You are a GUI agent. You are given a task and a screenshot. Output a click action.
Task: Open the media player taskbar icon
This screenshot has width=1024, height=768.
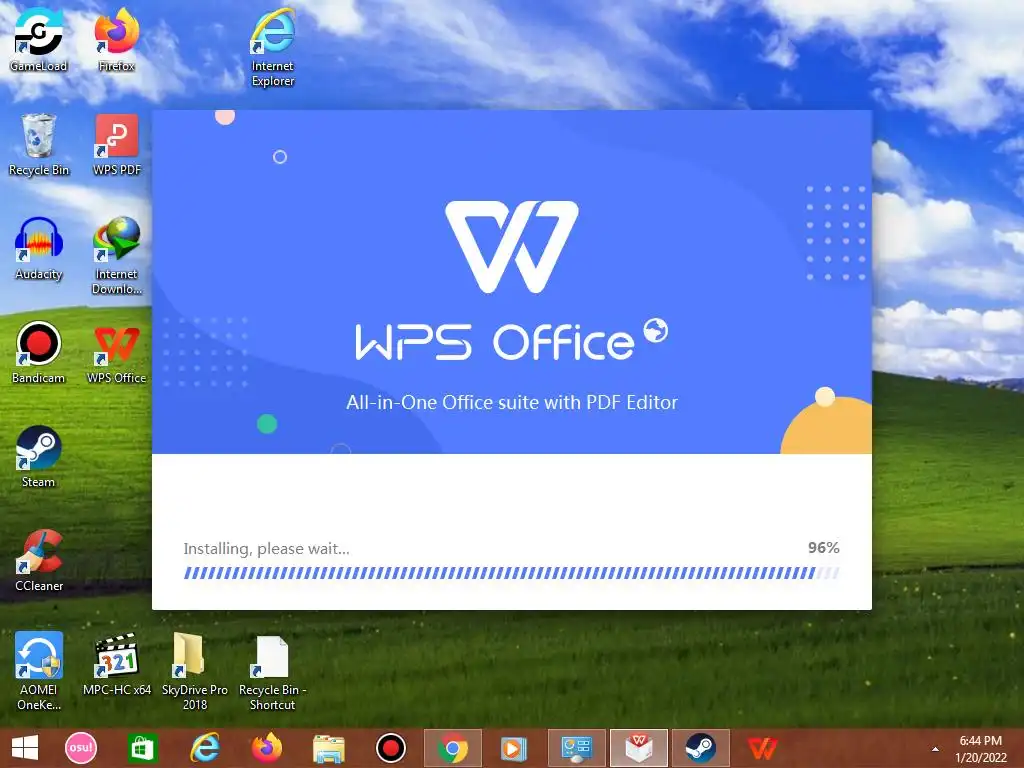tap(514, 748)
